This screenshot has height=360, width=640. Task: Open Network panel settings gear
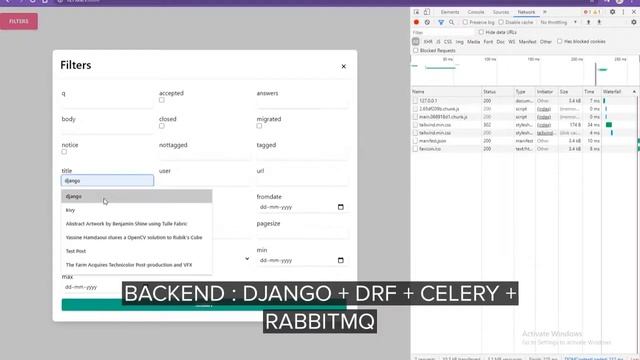pos(633,22)
